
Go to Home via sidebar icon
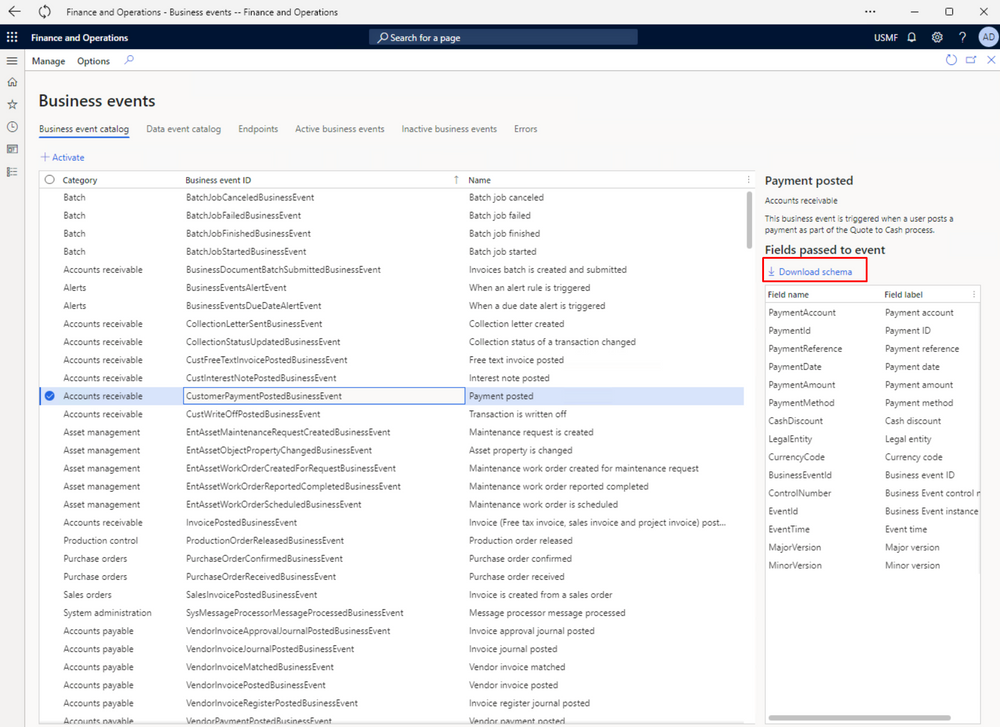12,82
